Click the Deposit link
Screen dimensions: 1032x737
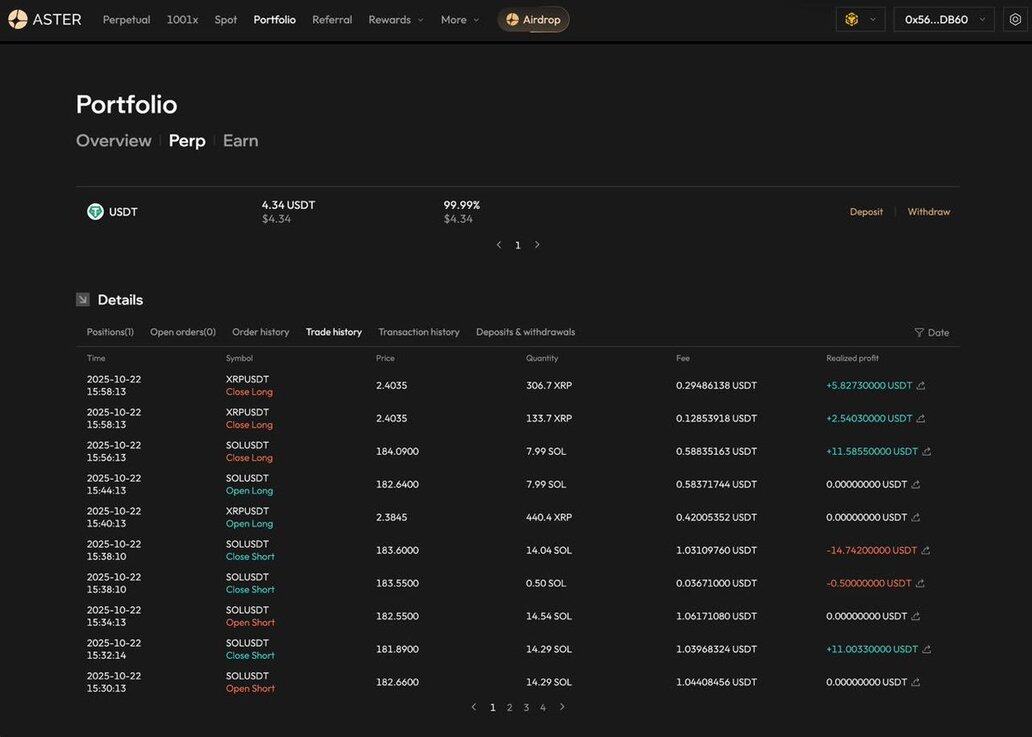click(866, 212)
